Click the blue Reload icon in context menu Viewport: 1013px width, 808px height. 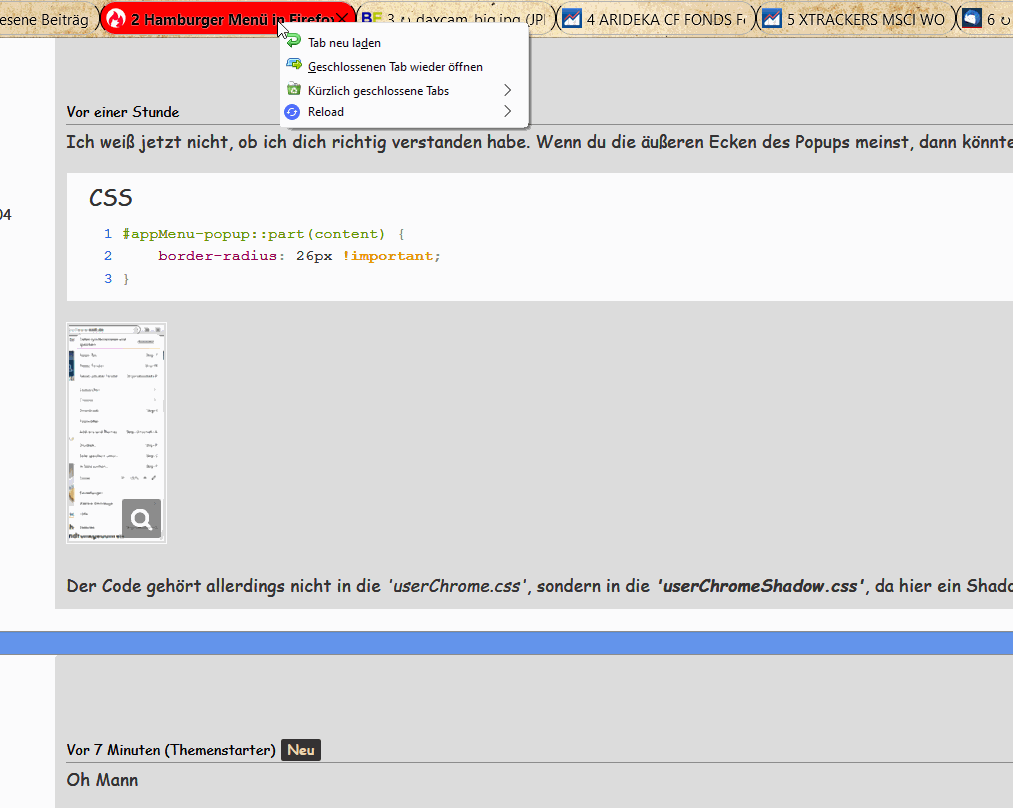coord(293,112)
